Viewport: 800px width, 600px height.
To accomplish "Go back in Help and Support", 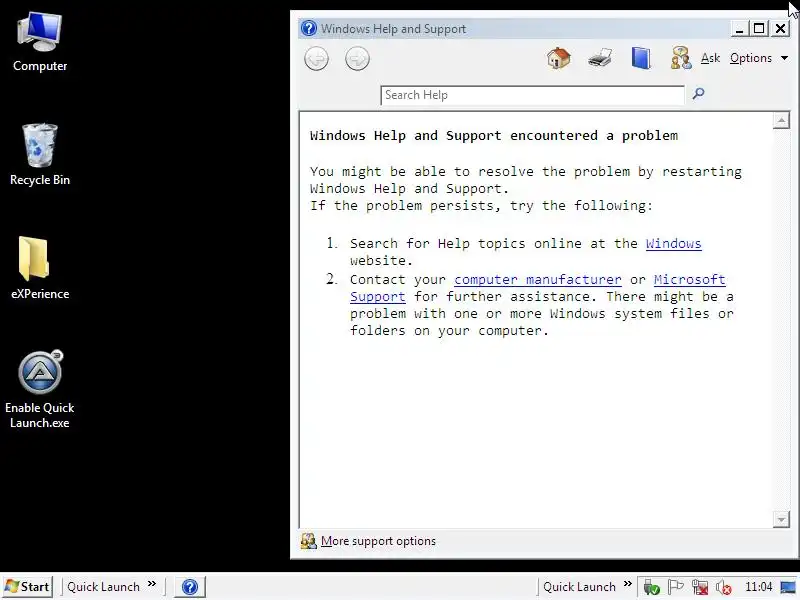I will tap(316, 59).
